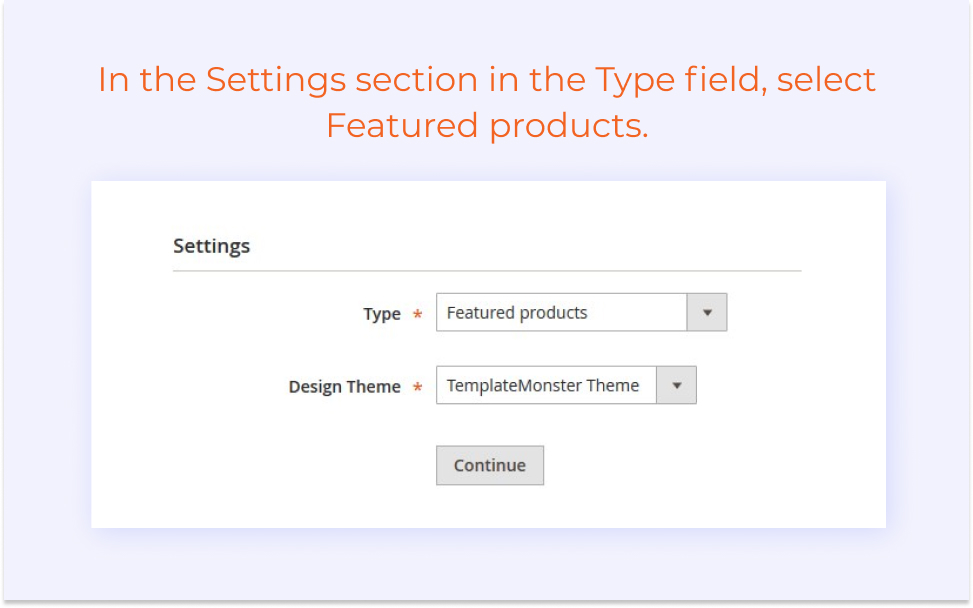The width and height of the screenshot is (973, 608).
Task: Click the orange 'Featured products.' headline line
Action: (x=487, y=126)
